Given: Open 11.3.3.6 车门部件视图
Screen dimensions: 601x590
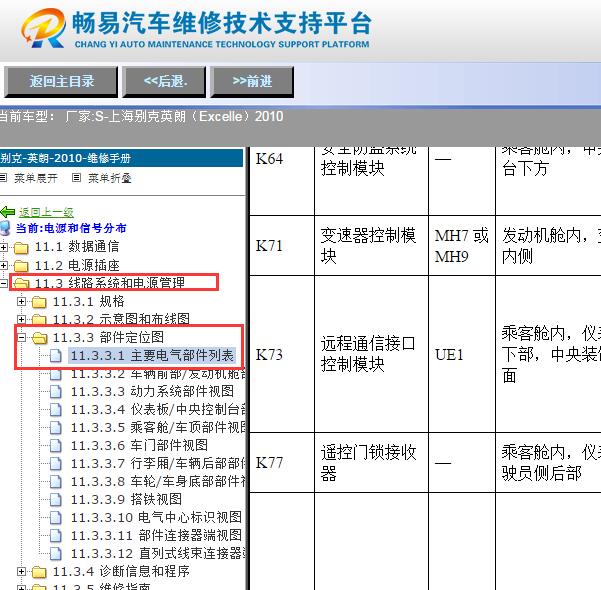Looking at the screenshot, I should click(139, 445).
